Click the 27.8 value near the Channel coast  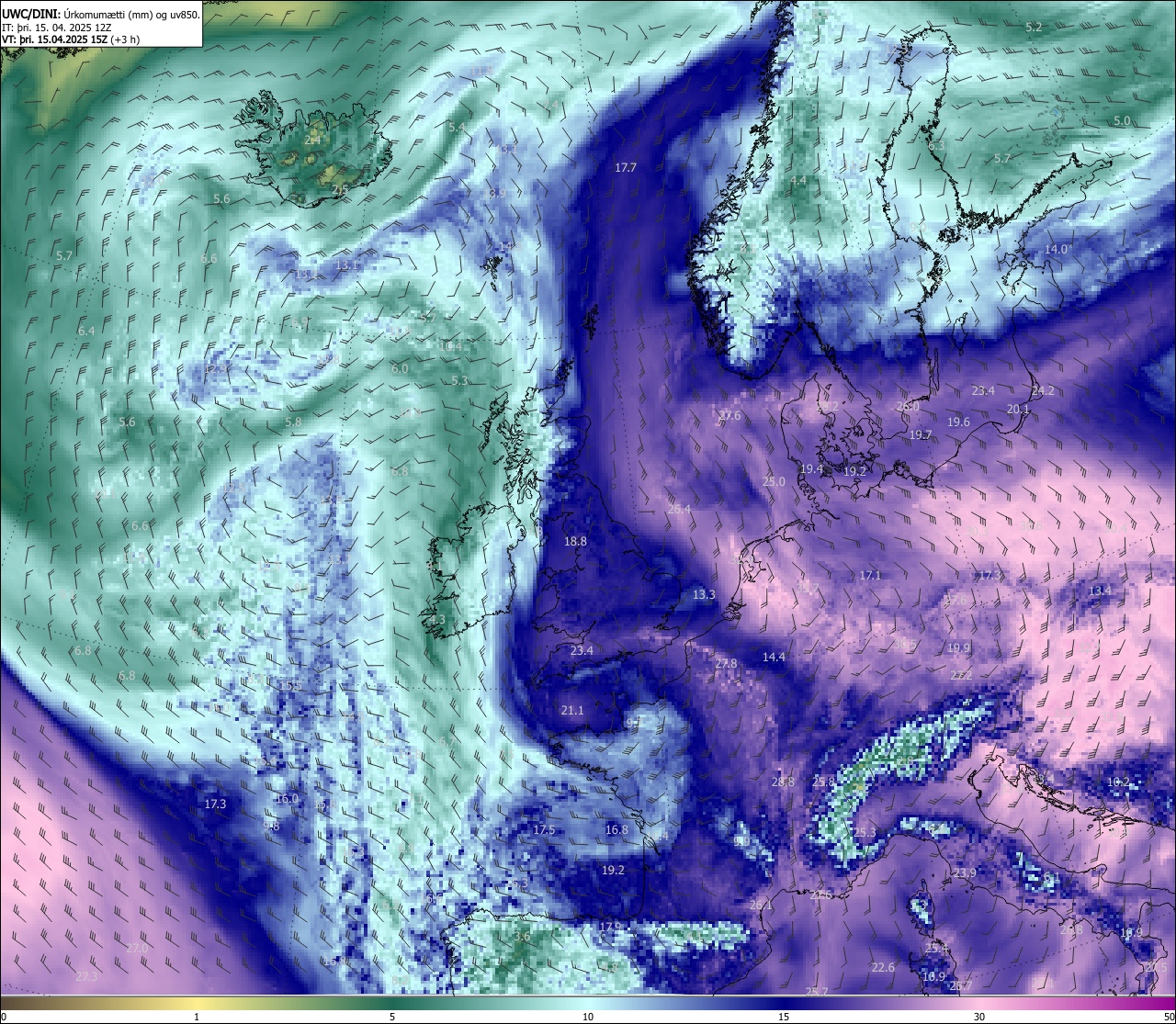[x=726, y=663]
